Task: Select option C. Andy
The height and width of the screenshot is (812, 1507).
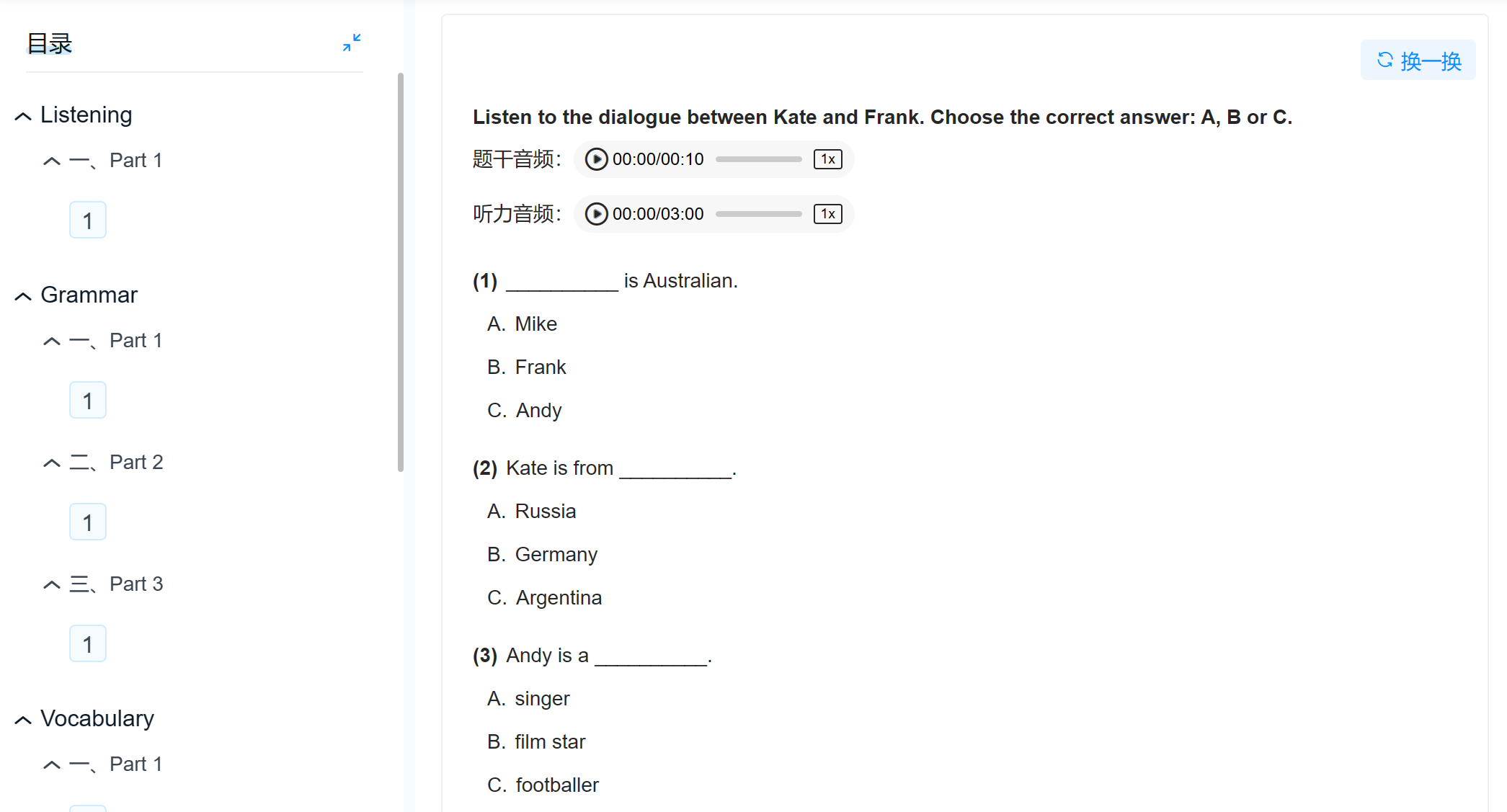Action: (524, 410)
